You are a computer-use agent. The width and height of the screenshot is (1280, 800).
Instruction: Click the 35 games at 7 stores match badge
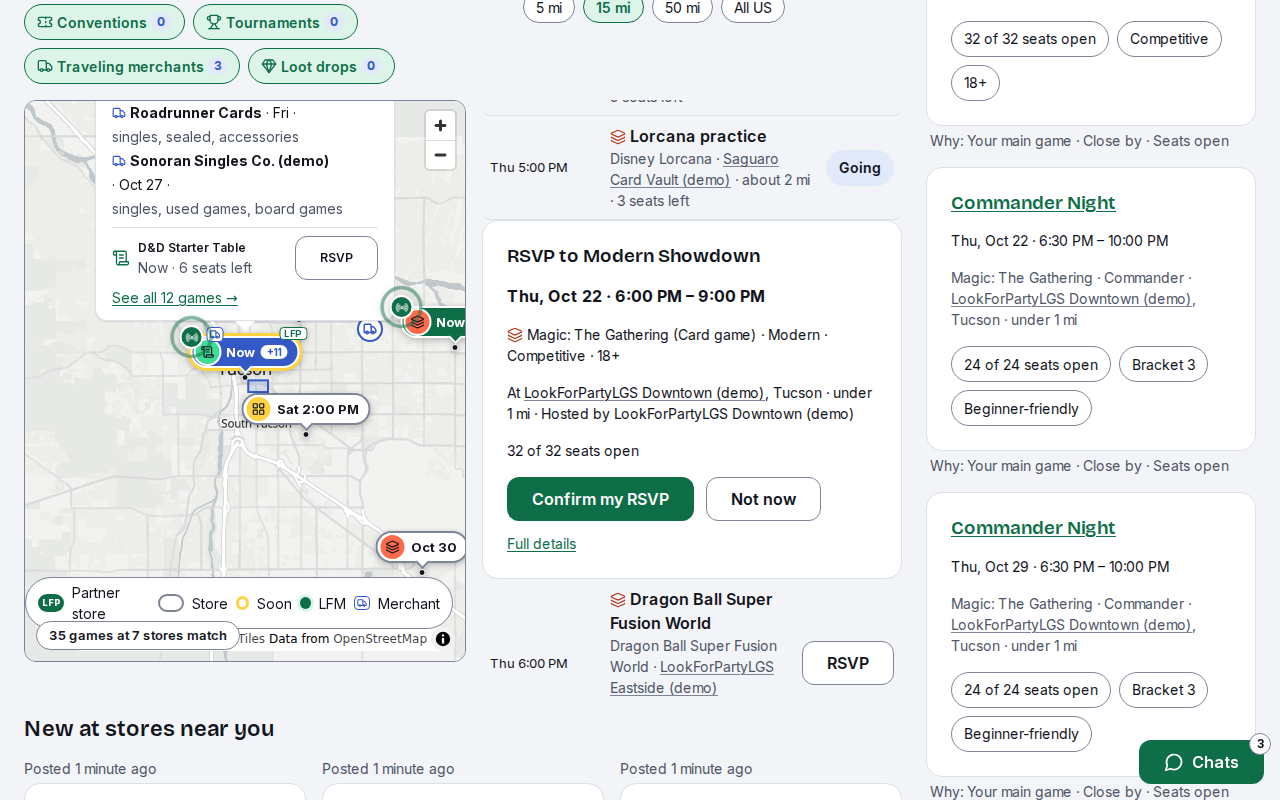138,636
